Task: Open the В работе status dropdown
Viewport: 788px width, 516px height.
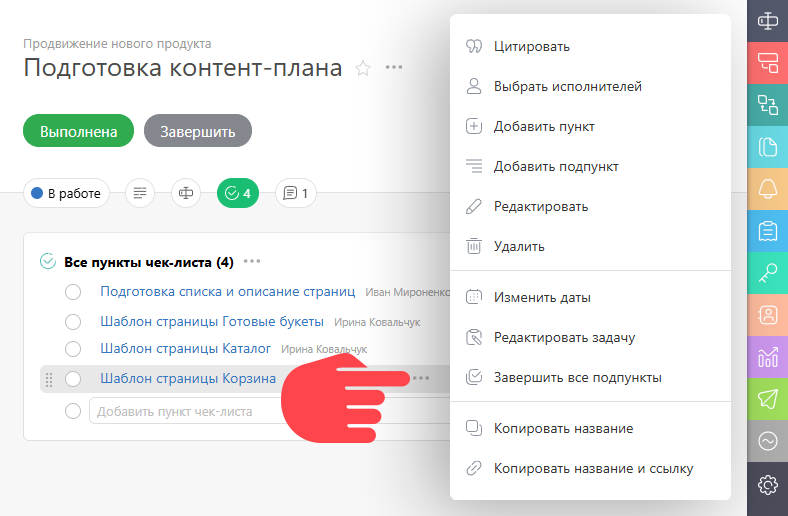Action: 66,193
